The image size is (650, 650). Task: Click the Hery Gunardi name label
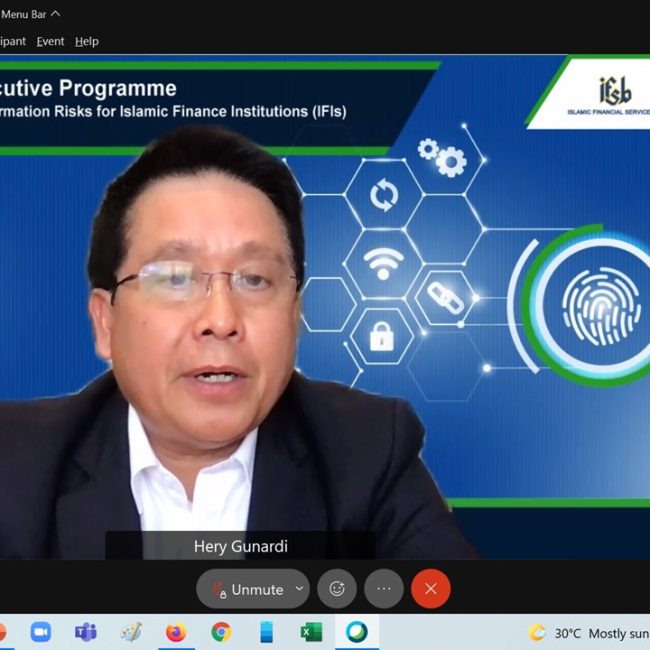240,546
